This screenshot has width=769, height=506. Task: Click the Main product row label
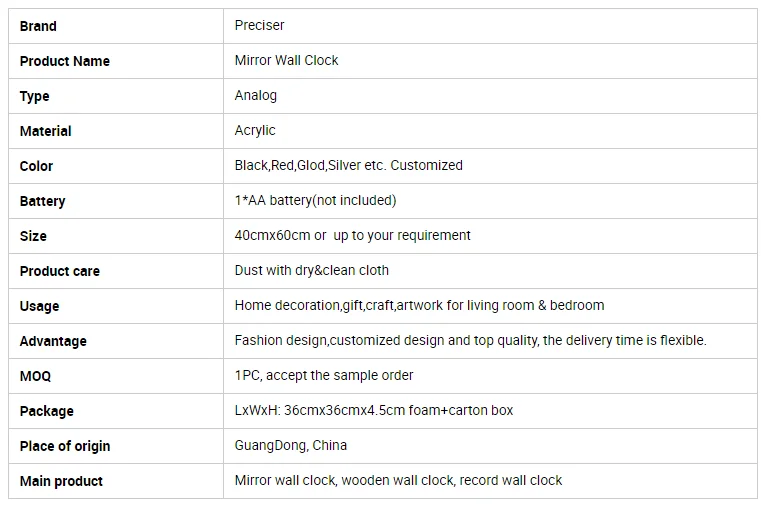[61, 481]
